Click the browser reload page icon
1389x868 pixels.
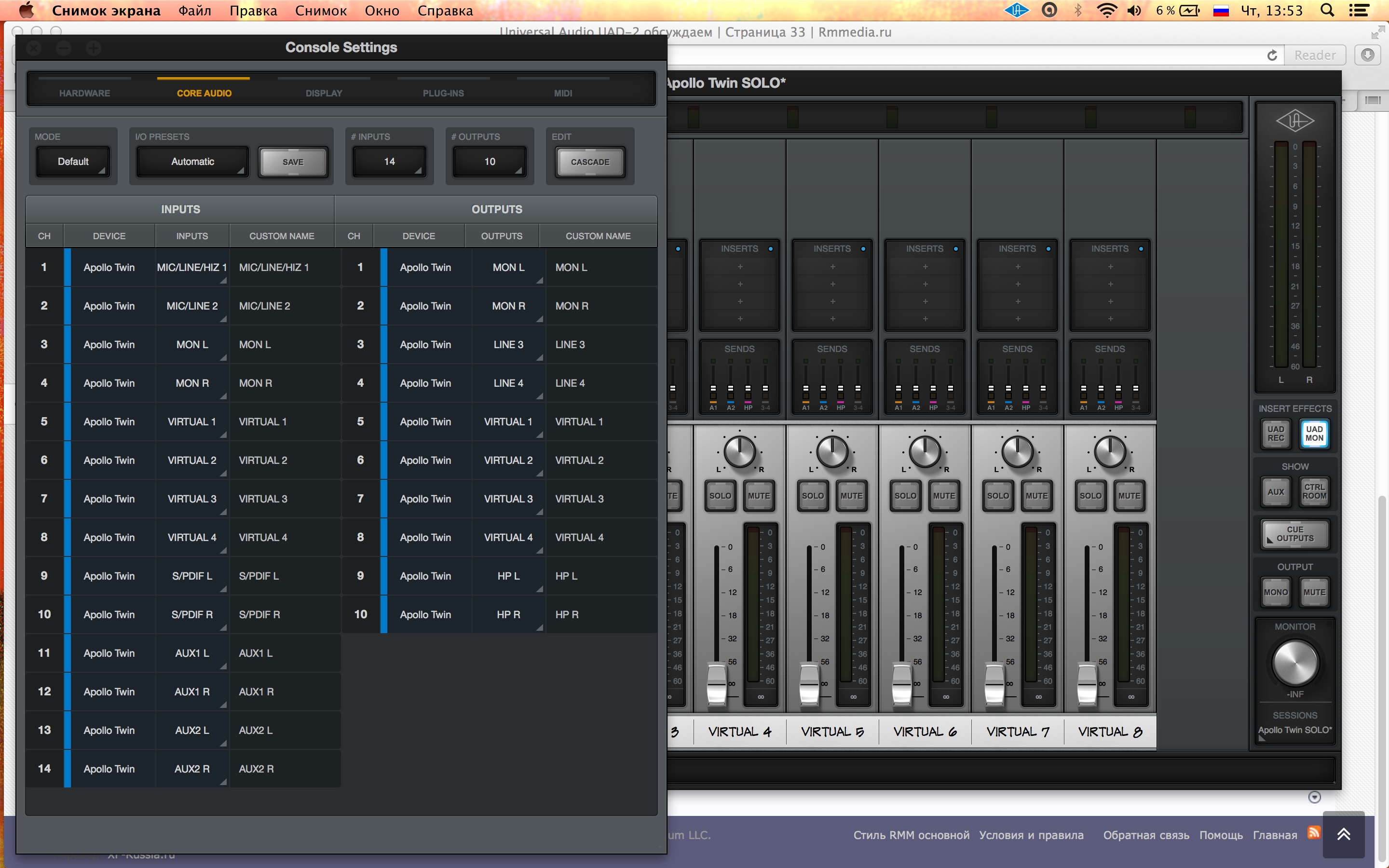pos(1272,55)
